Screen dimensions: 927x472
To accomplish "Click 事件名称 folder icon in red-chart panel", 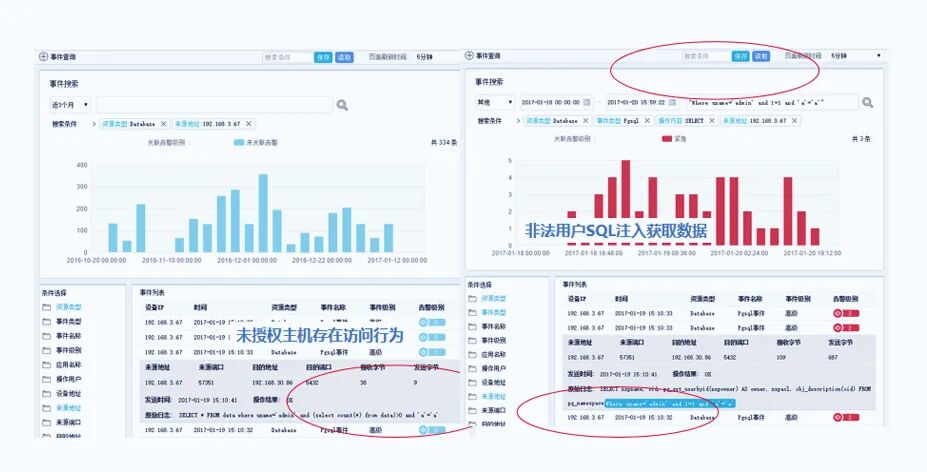I will tap(472, 326).
